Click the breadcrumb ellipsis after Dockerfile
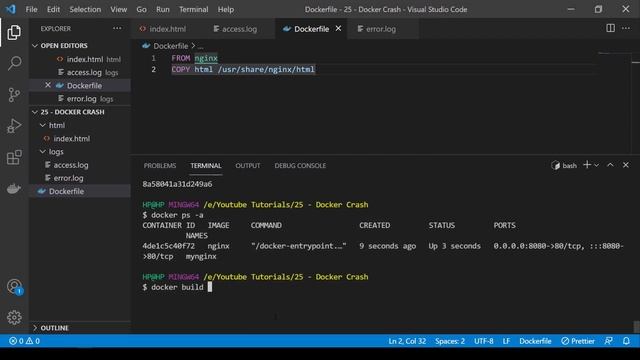This screenshot has height=360, width=640. (201, 46)
